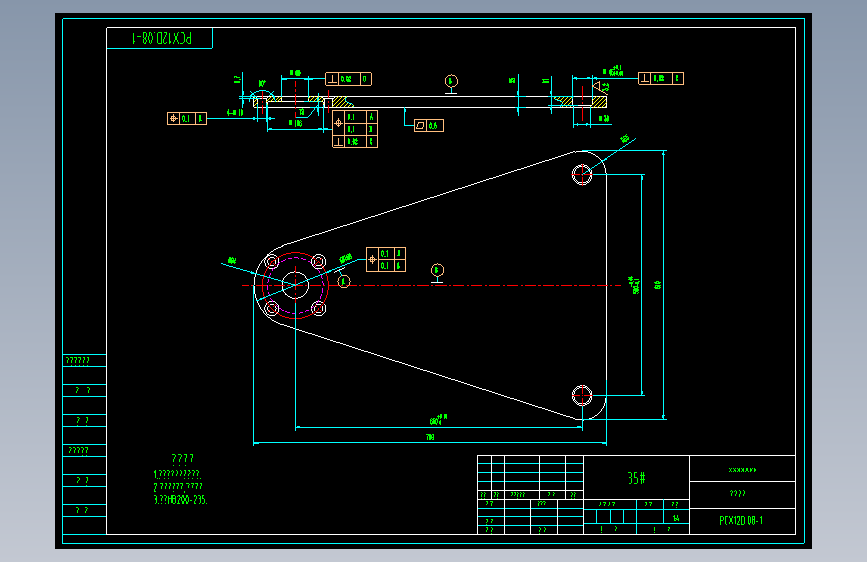Select the note line starting with 2
The width and height of the screenshot is (867, 562).
(178, 487)
